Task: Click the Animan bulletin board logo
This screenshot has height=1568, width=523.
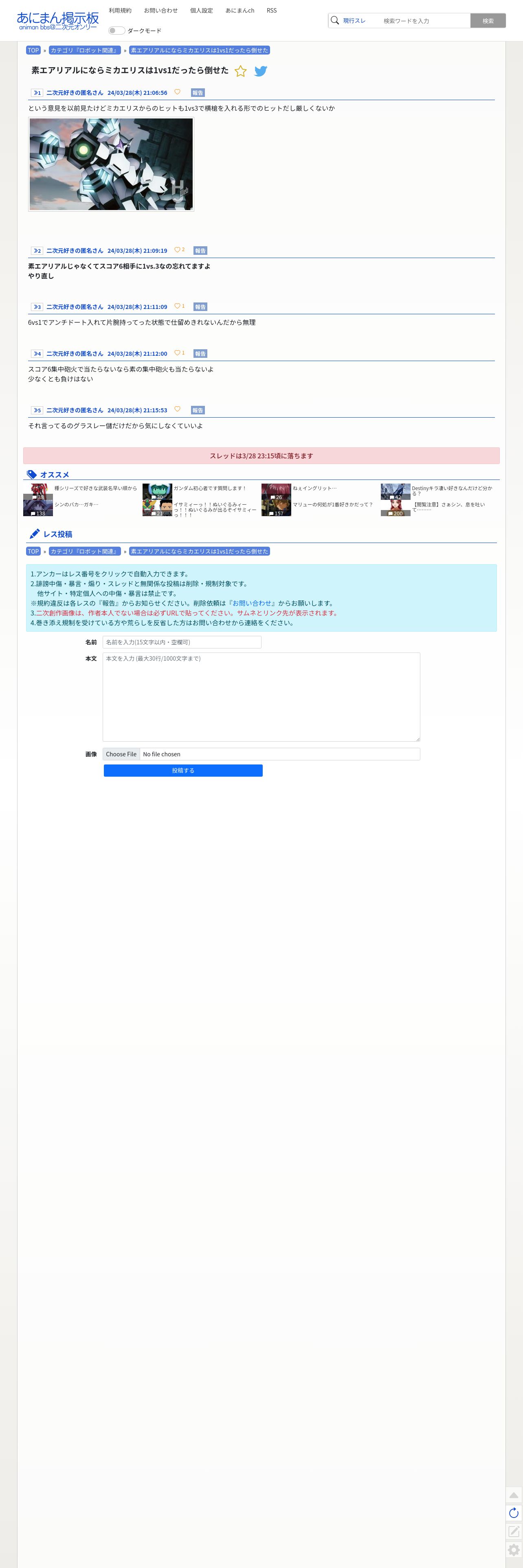Action: [x=57, y=20]
